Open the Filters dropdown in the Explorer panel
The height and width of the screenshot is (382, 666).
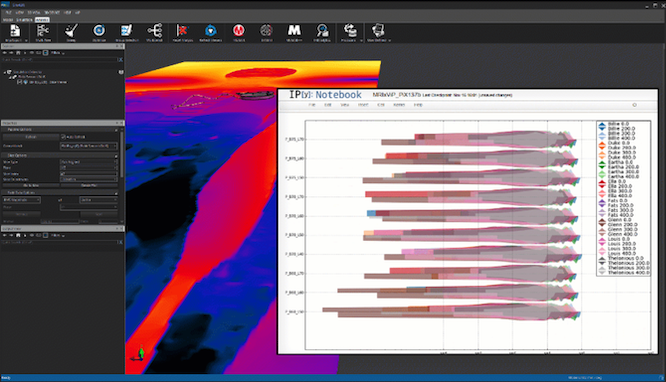tap(57, 53)
